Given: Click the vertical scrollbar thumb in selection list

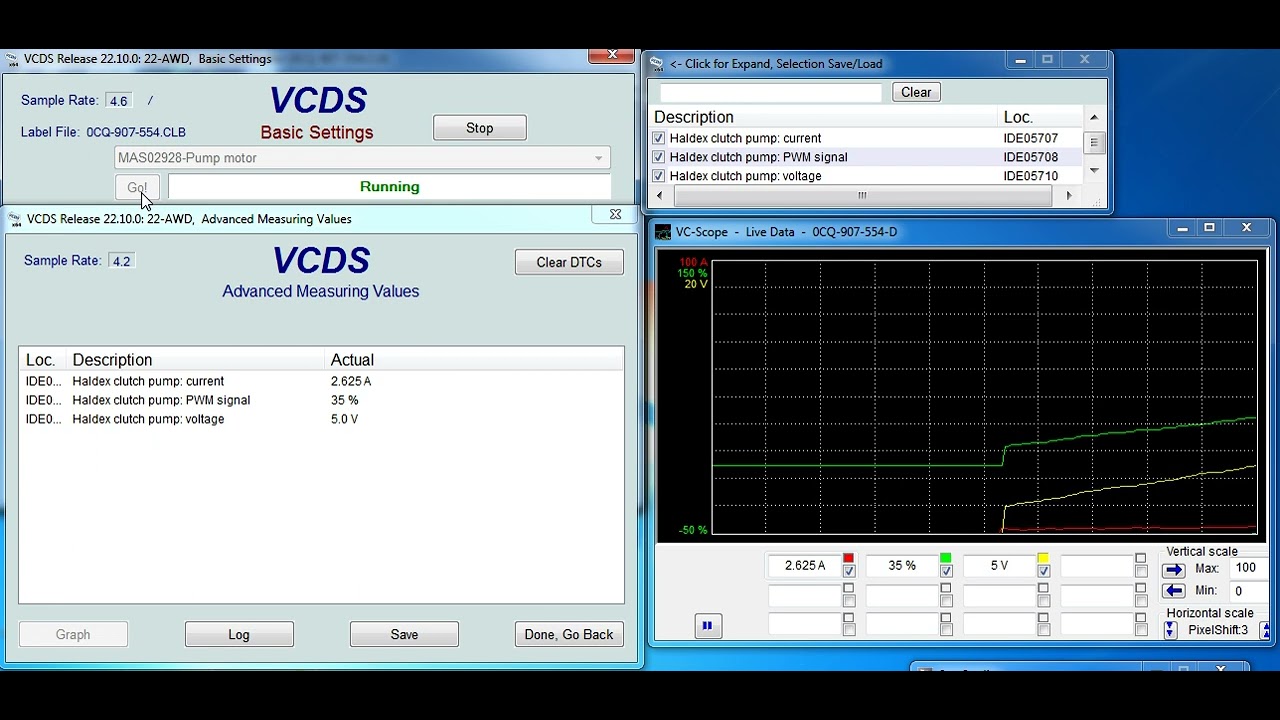Looking at the screenshot, I should pos(1094,143).
